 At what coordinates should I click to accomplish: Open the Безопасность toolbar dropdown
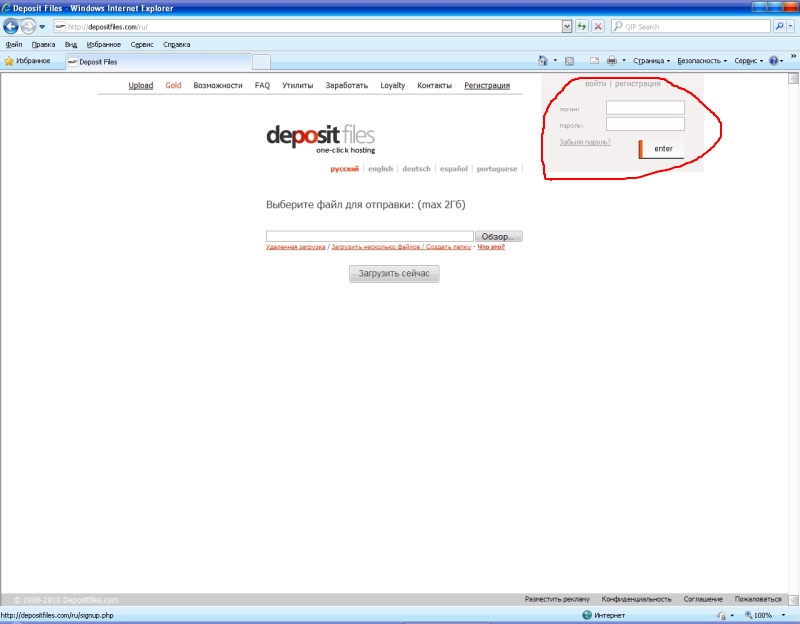702,61
